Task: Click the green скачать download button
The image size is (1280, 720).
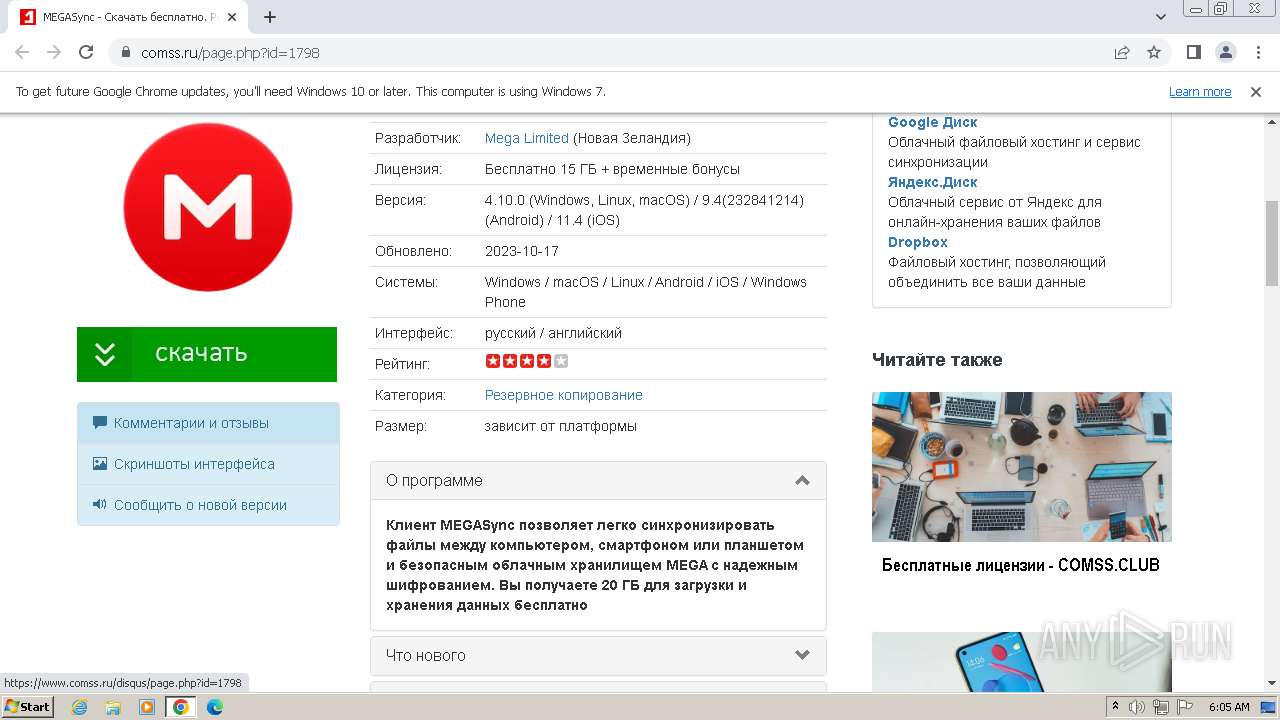Action: [207, 354]
